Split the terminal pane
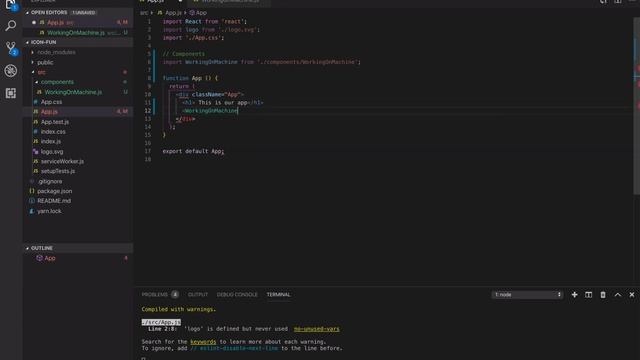640x360 pixels. 588,295
